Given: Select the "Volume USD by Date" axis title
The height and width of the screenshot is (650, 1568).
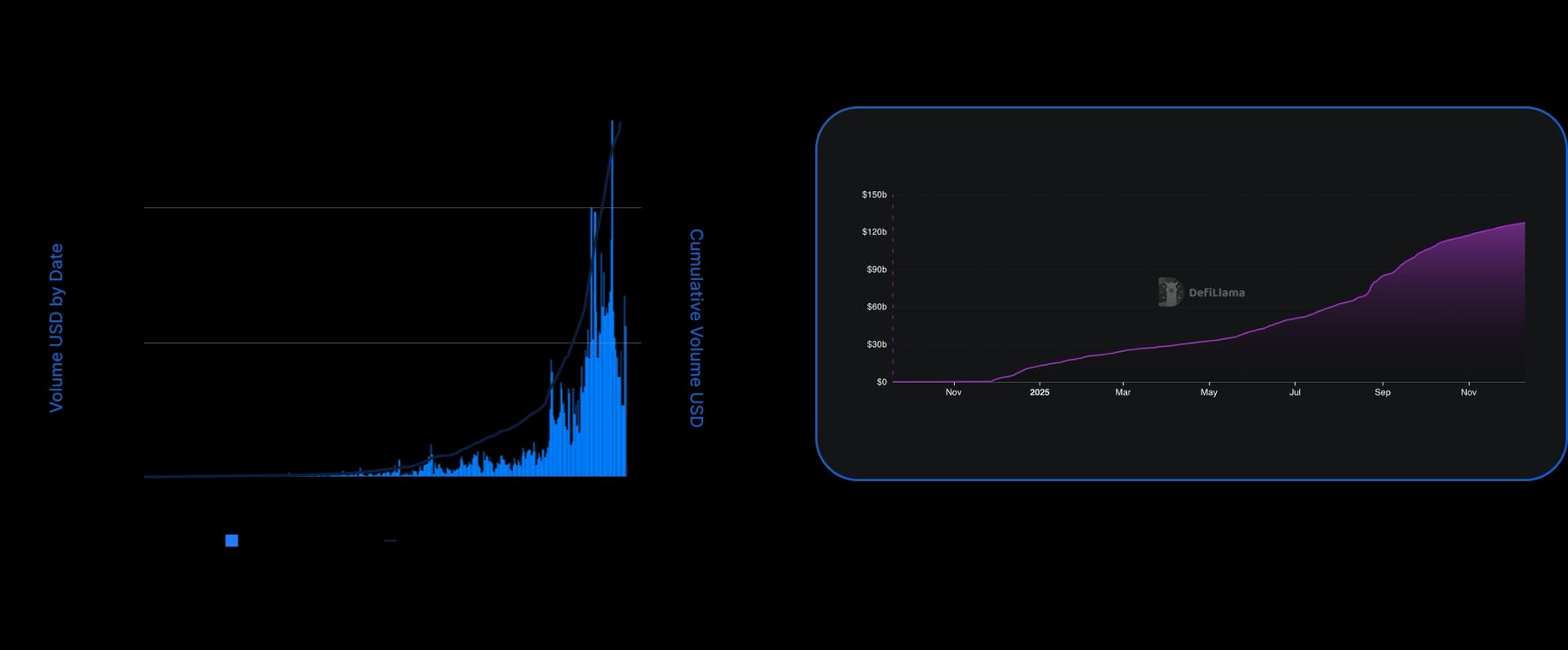Looking at the screenshot, I should click(56, 327).
